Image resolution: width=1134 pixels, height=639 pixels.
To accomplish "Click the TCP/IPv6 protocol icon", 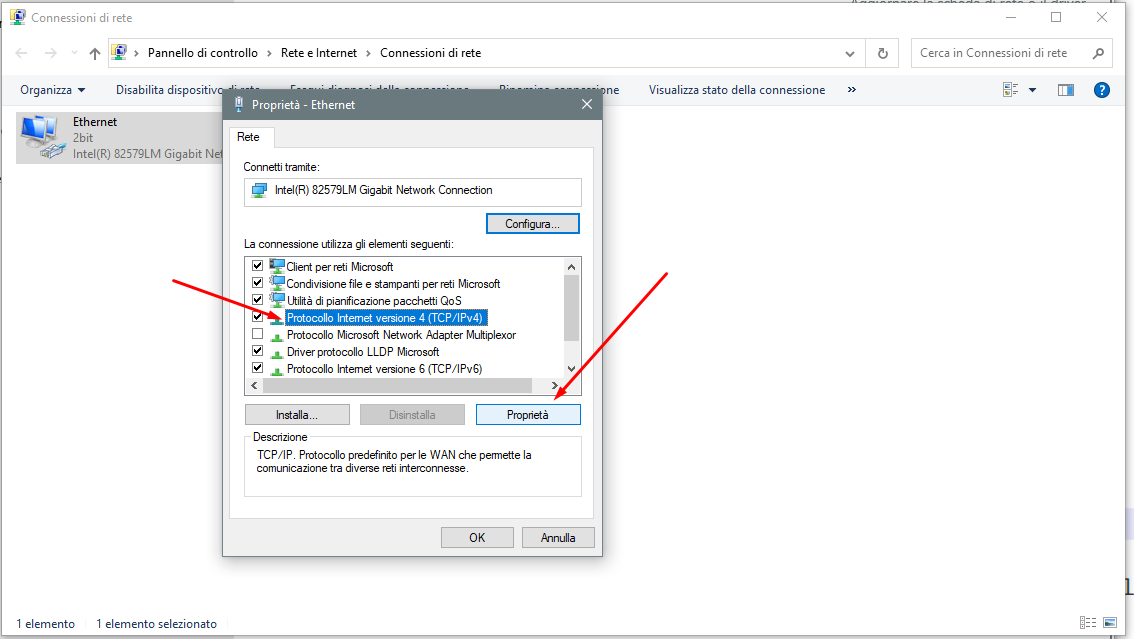I will [x=276, y=370].
